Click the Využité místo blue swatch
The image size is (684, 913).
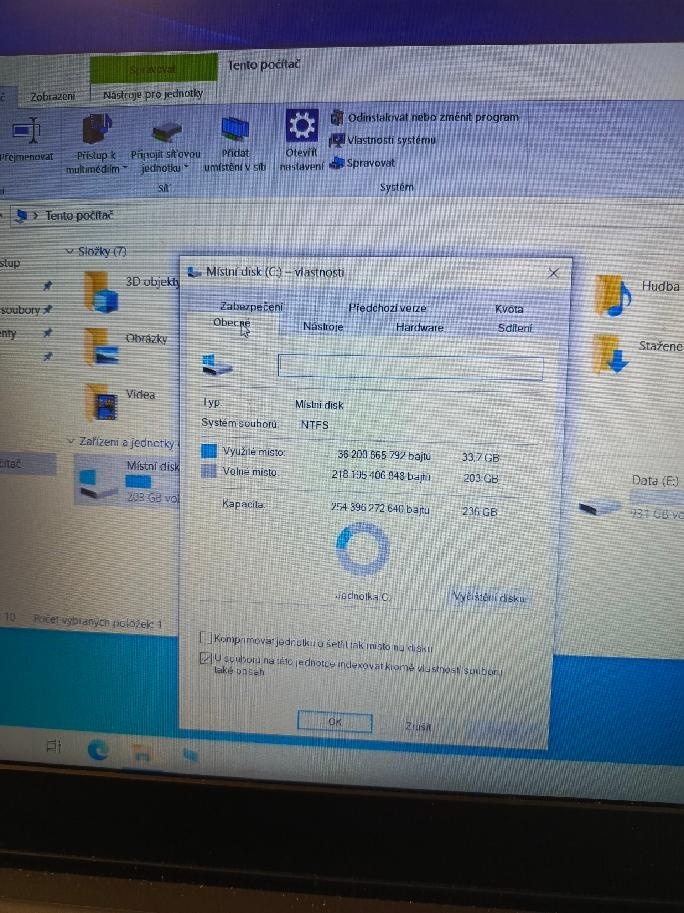point(209,451)
